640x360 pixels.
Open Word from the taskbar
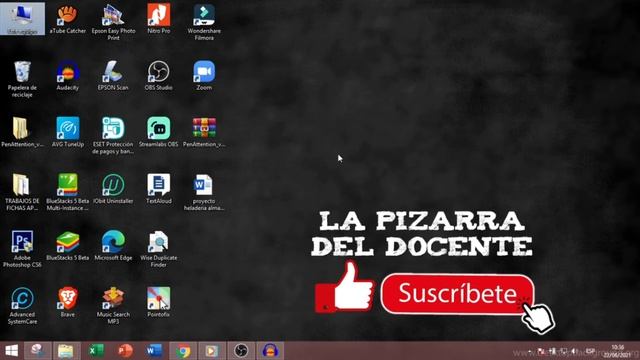[x=154, y=351]
